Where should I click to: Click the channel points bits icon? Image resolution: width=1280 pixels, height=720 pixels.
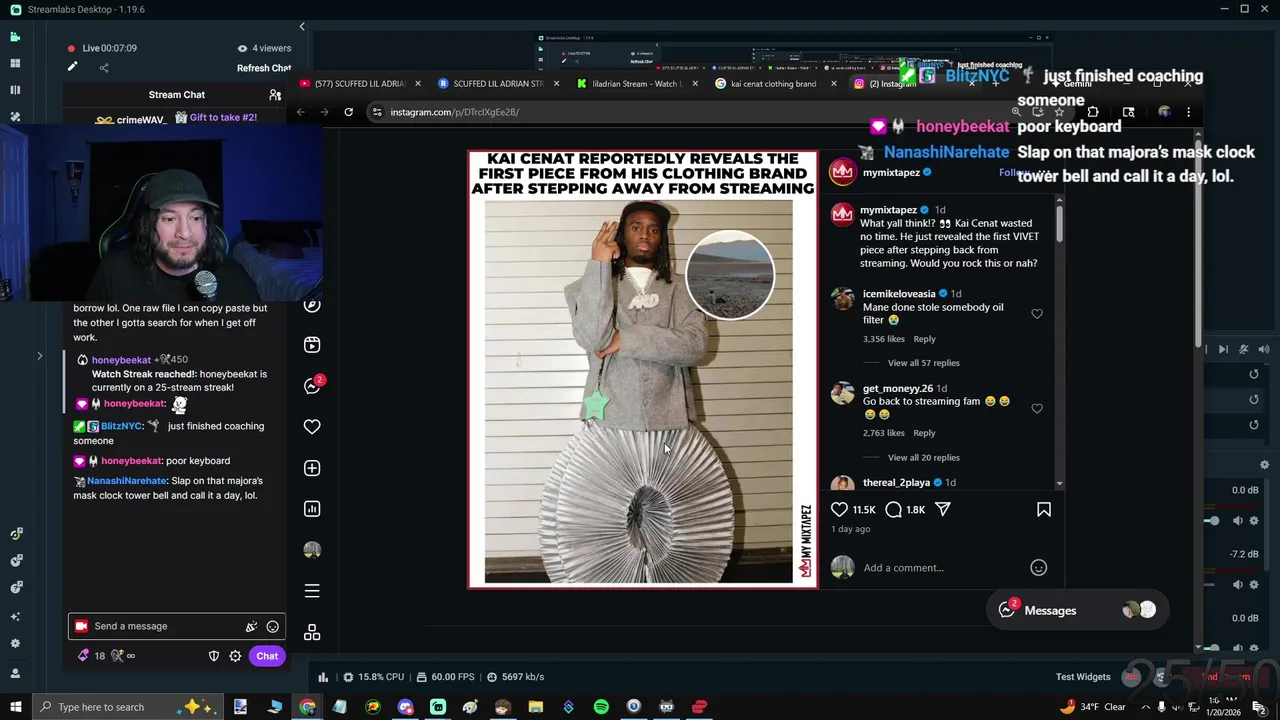[83, 656]
